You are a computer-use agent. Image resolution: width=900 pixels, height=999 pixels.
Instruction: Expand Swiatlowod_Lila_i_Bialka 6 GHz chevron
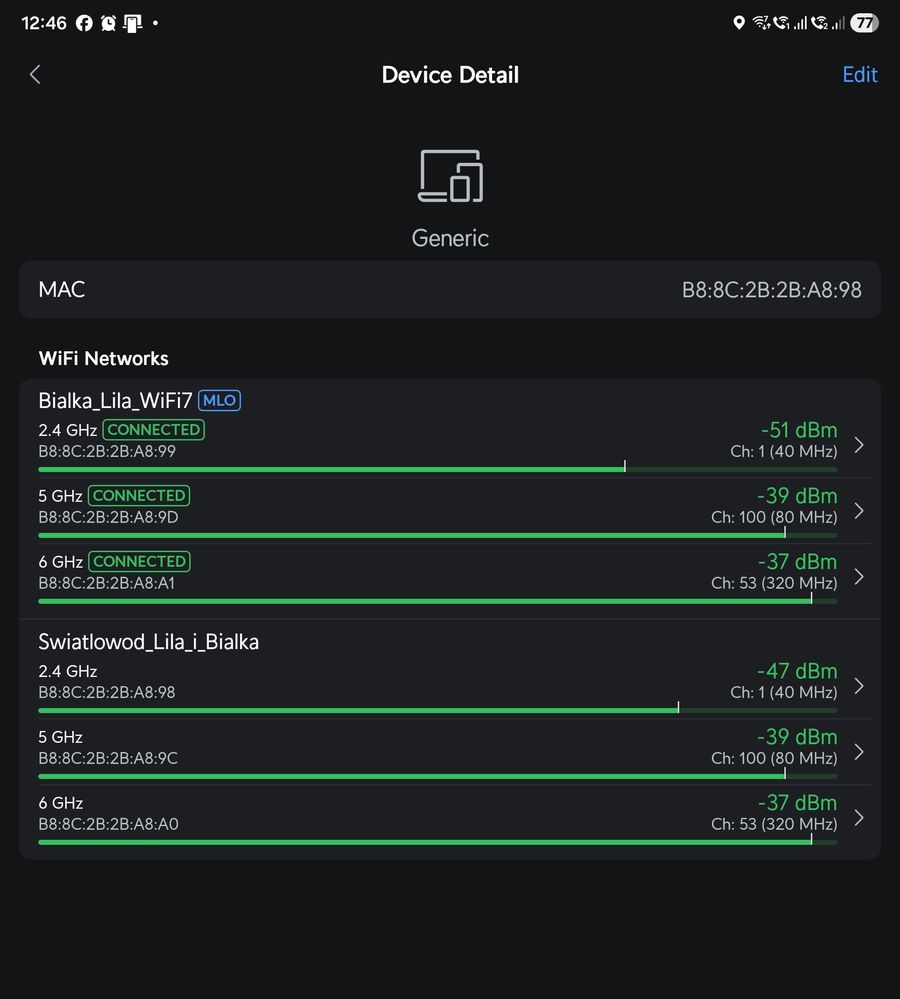858,818
